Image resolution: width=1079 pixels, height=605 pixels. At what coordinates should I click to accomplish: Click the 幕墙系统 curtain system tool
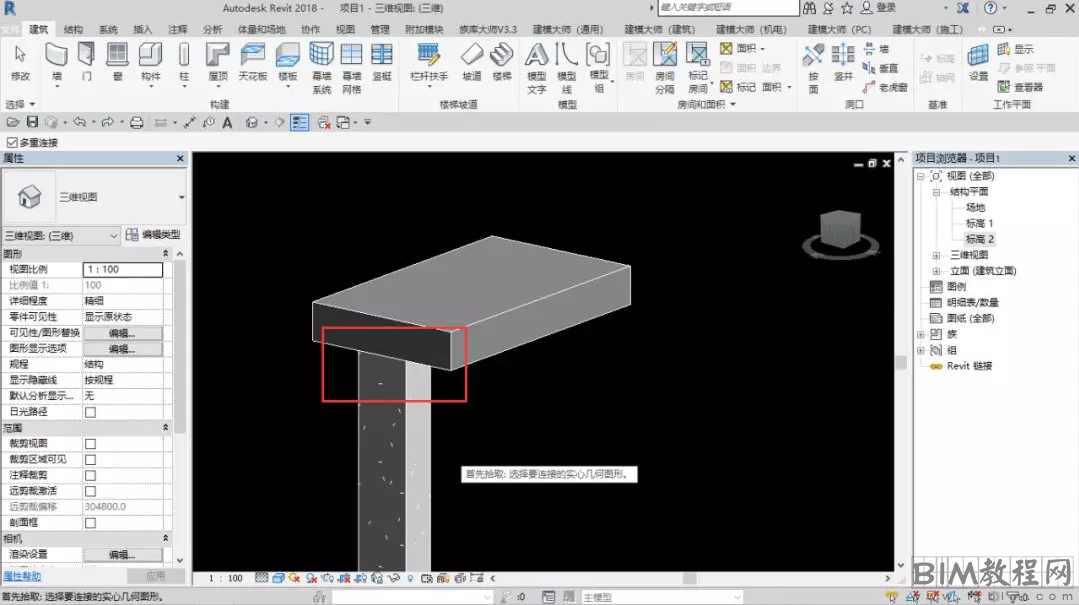coord(321,67)
